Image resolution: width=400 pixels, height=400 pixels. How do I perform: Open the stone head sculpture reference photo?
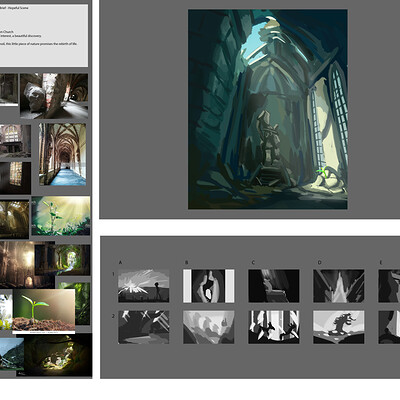(54, 96)
